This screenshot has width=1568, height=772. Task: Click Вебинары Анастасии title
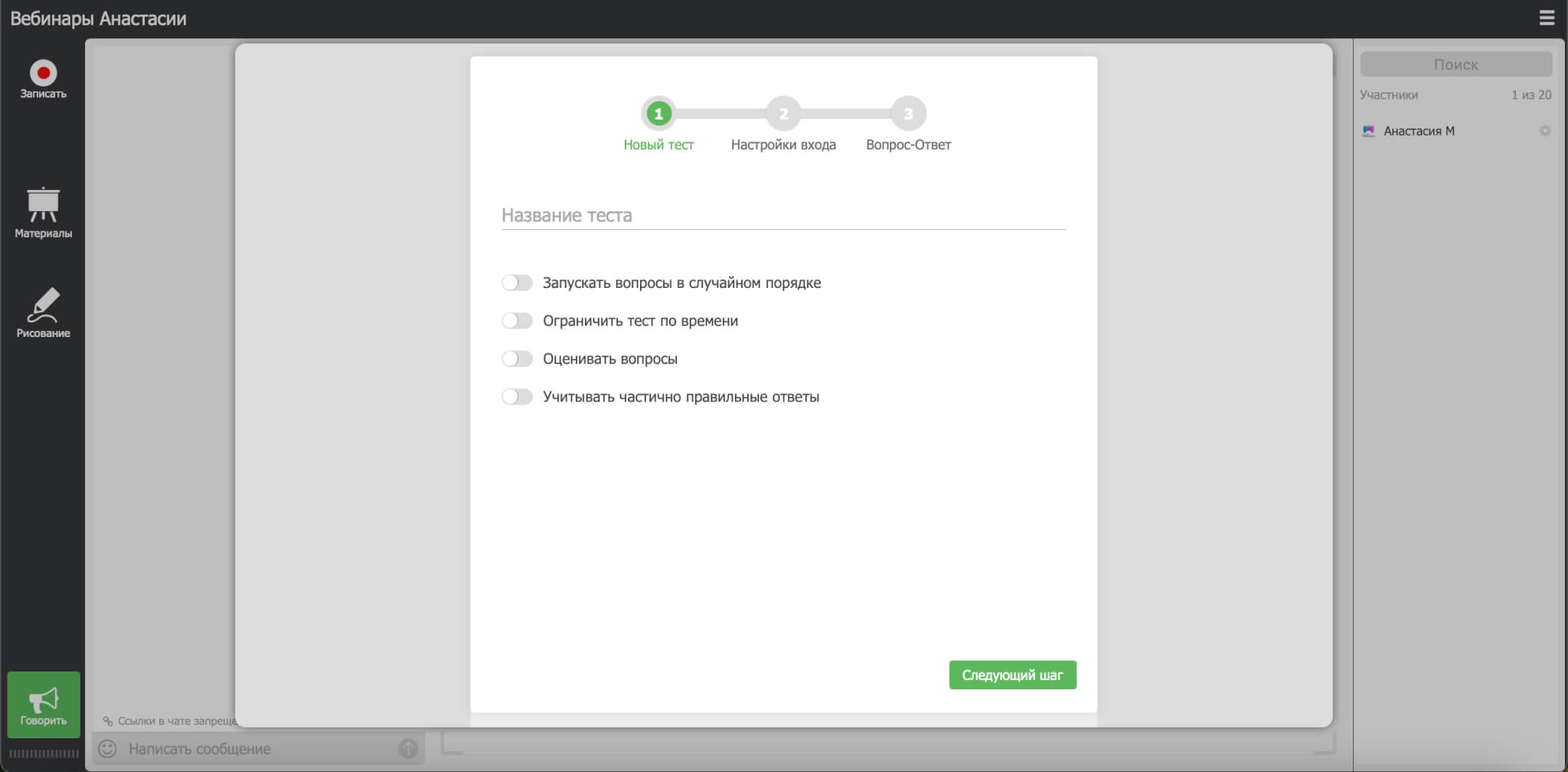[98, 18]
